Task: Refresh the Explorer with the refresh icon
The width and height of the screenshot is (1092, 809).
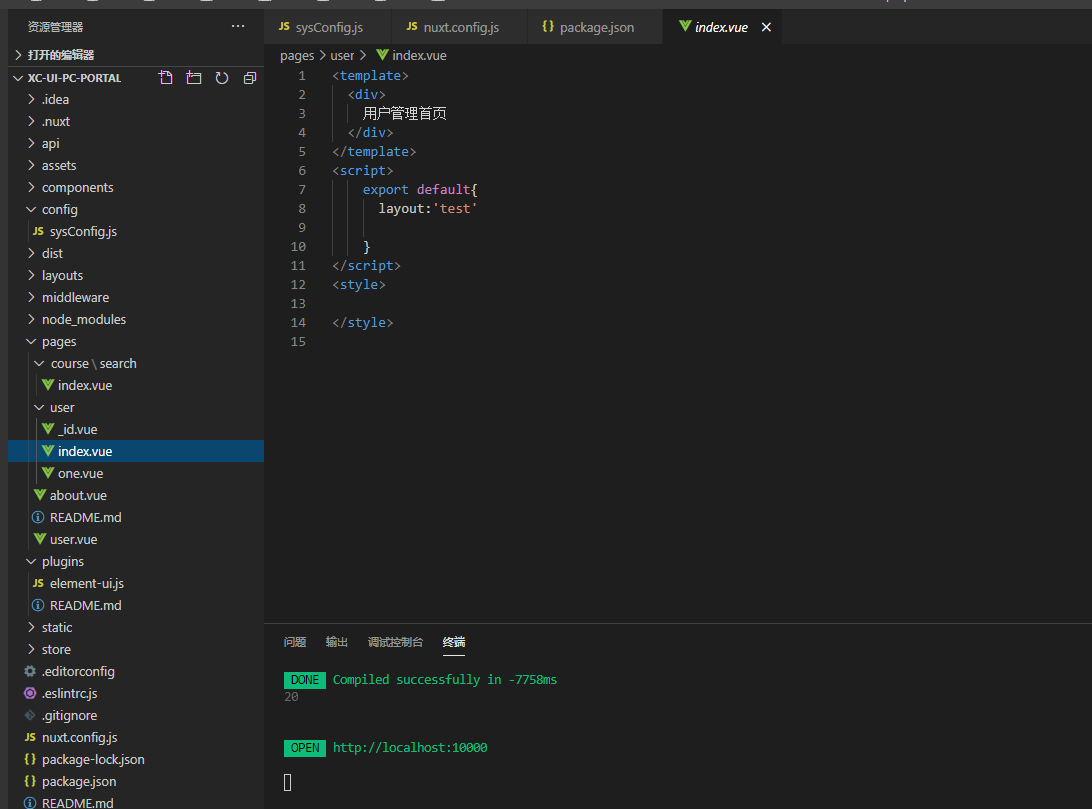Action: tap(221, 77)
